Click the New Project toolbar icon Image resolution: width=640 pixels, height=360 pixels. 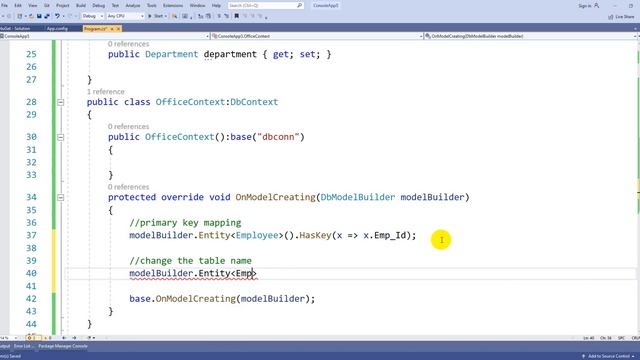pos(20,16)
